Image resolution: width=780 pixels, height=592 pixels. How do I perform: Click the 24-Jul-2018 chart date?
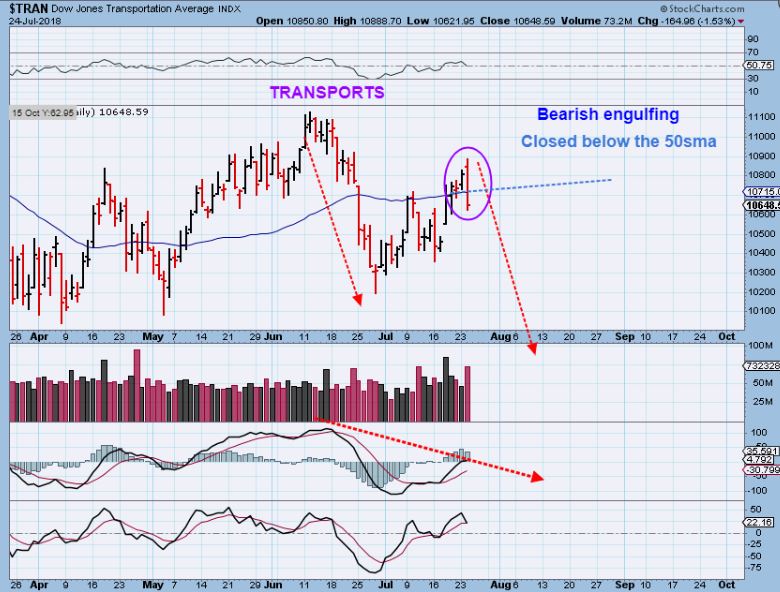(34, 21)
